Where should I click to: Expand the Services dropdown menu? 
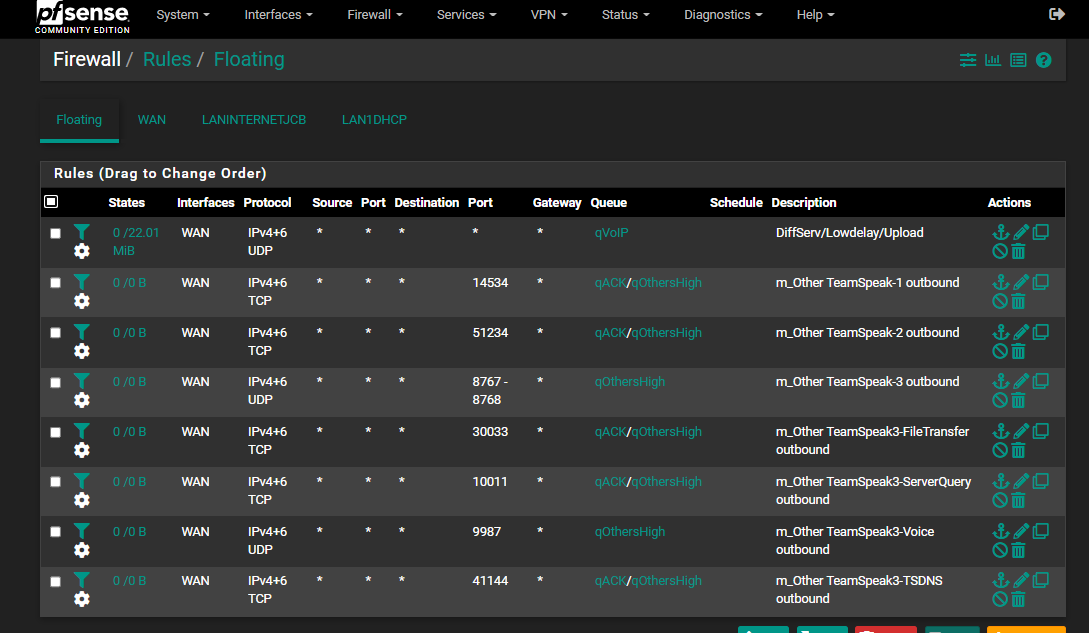click(466, 15)
